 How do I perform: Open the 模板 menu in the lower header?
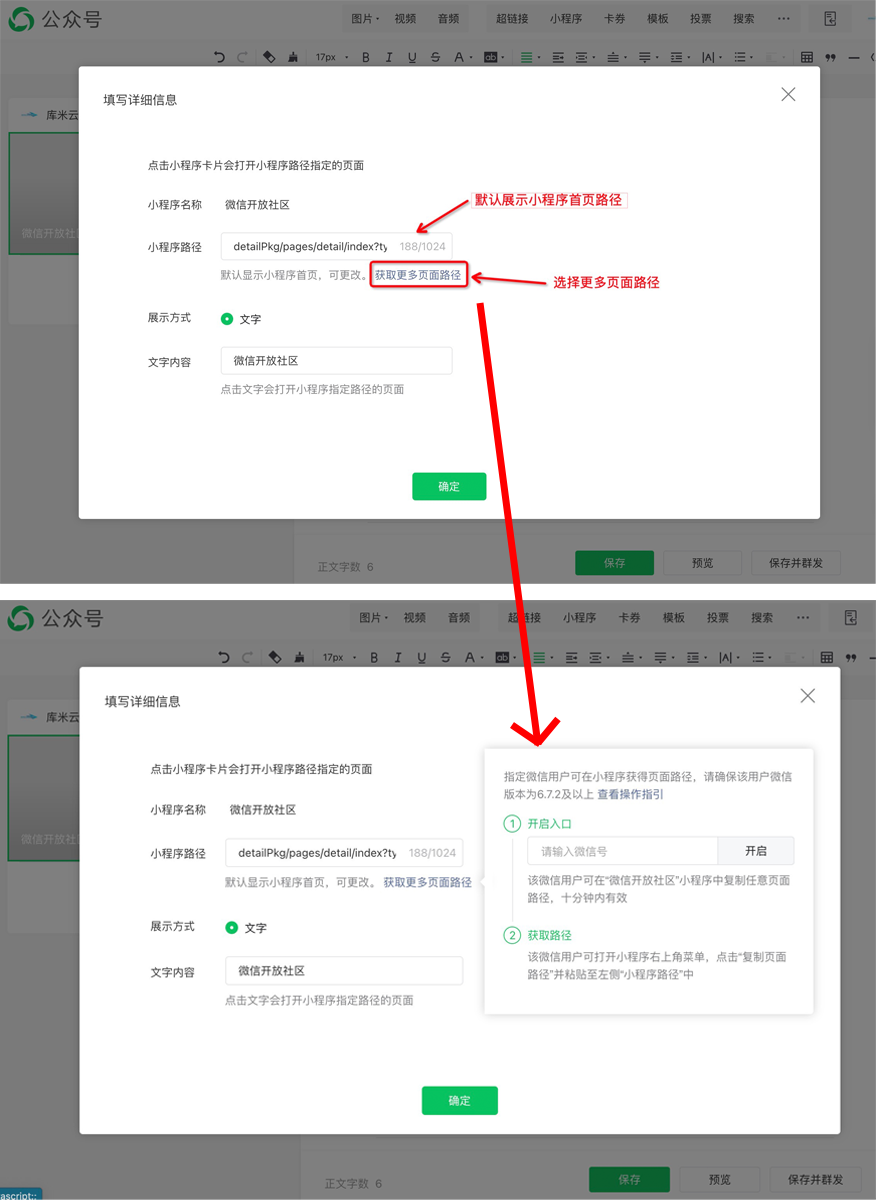click(674, 618)
